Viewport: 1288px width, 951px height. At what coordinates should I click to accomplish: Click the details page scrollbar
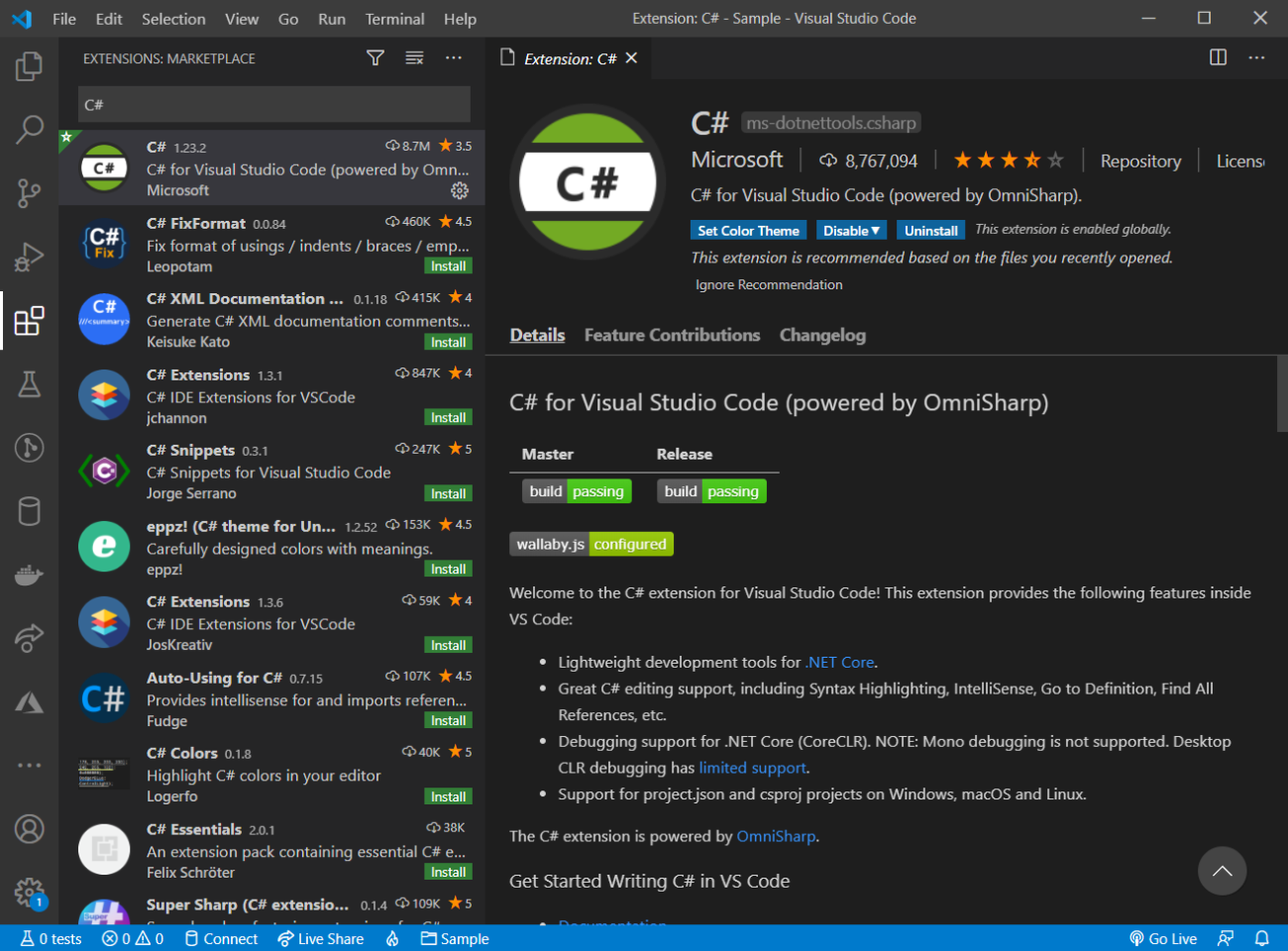(1282, 393)
